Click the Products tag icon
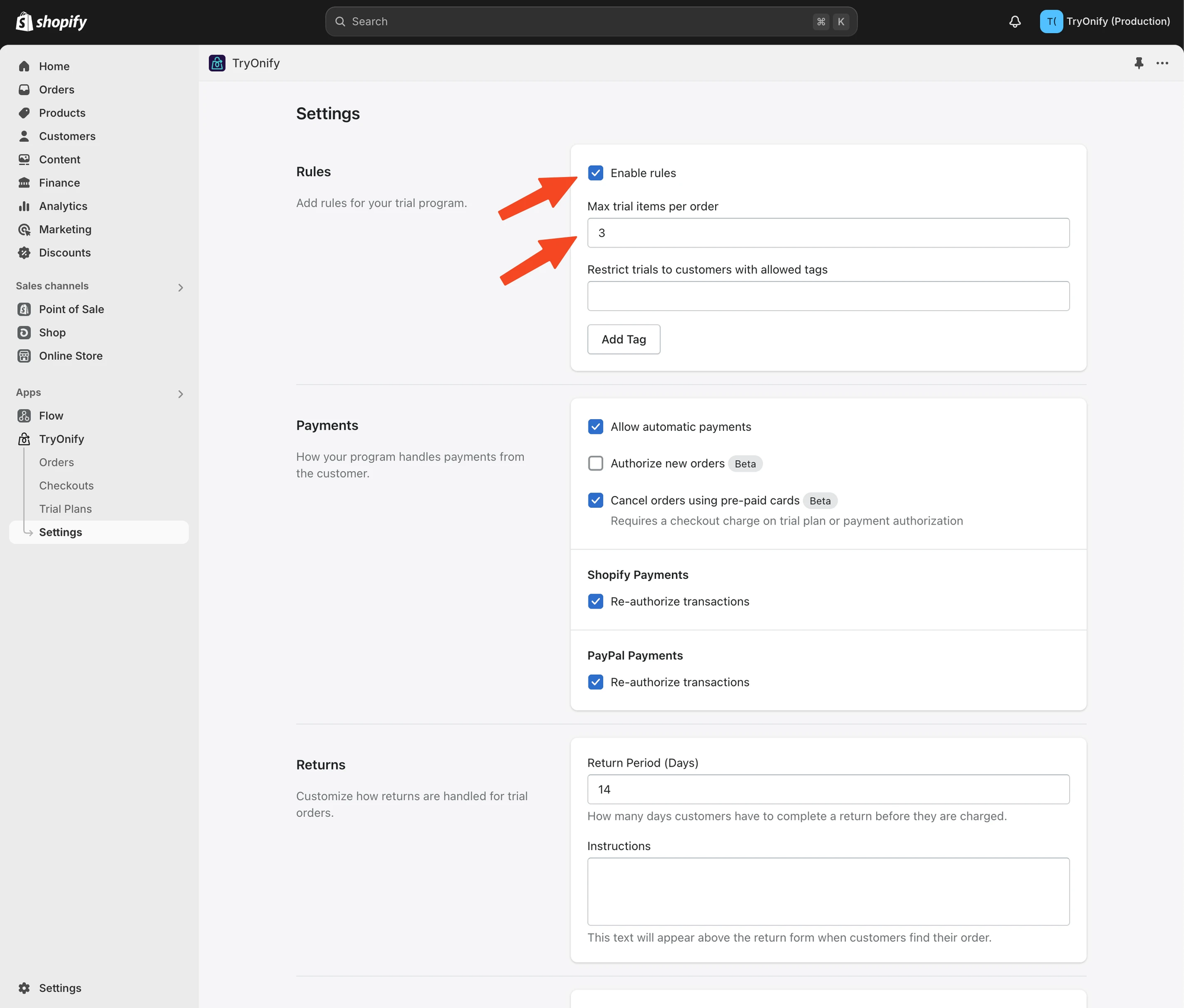This screenshot has height=1008, width=1184. point(24,112)
